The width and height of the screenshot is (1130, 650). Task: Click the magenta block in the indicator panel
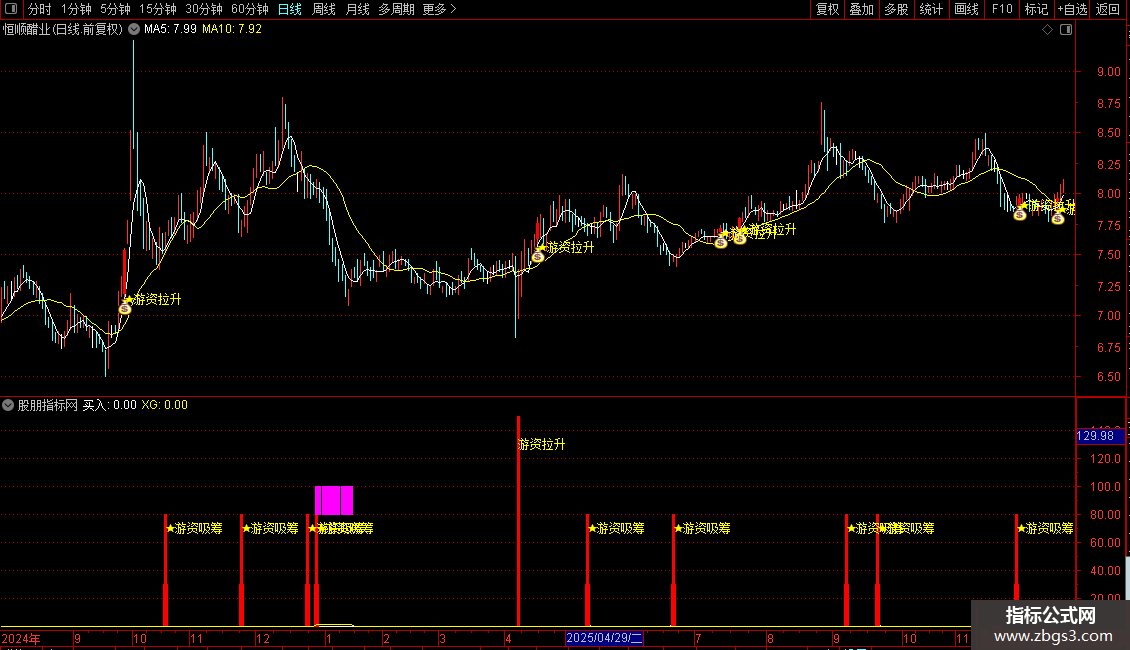334,500
